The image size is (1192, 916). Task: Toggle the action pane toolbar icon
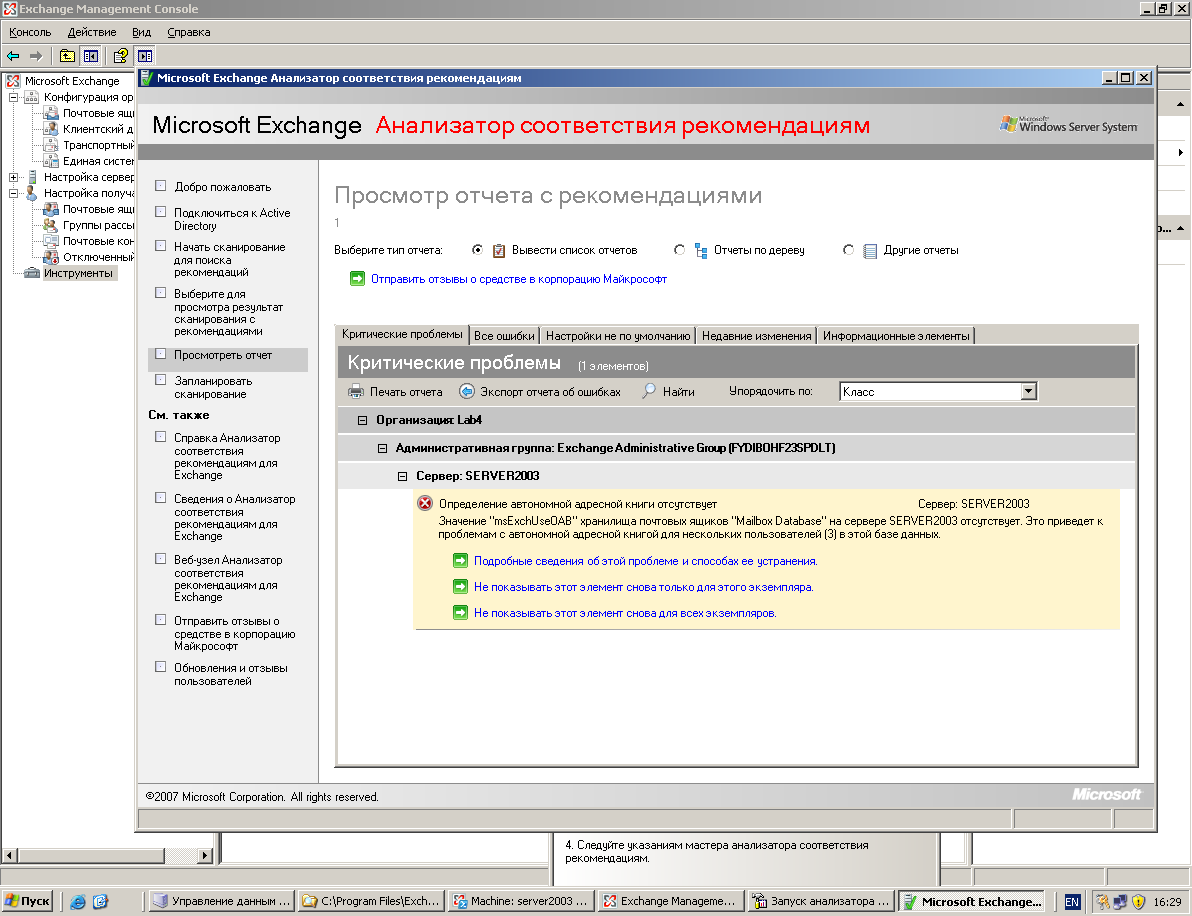(x=144, y=55)
